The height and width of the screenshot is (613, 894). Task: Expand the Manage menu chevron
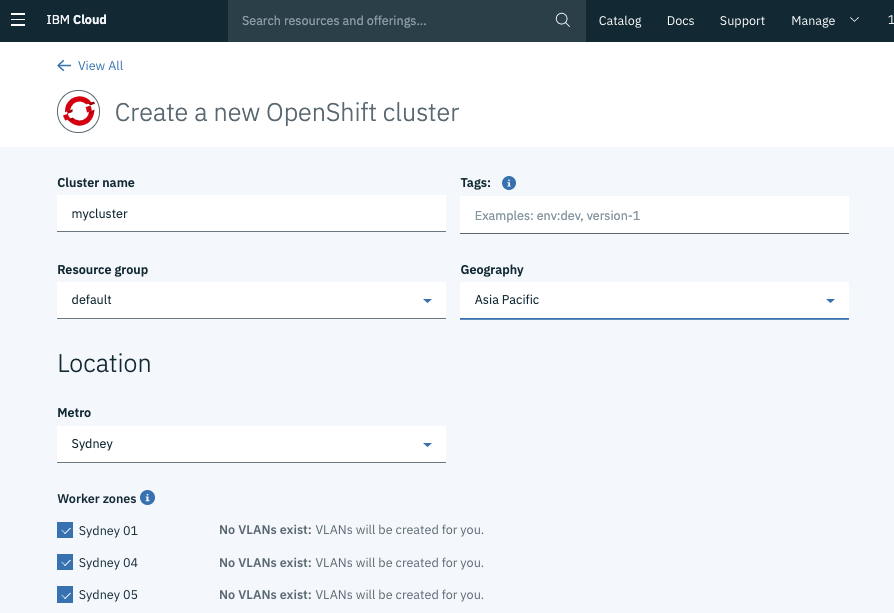coord(854,20)
